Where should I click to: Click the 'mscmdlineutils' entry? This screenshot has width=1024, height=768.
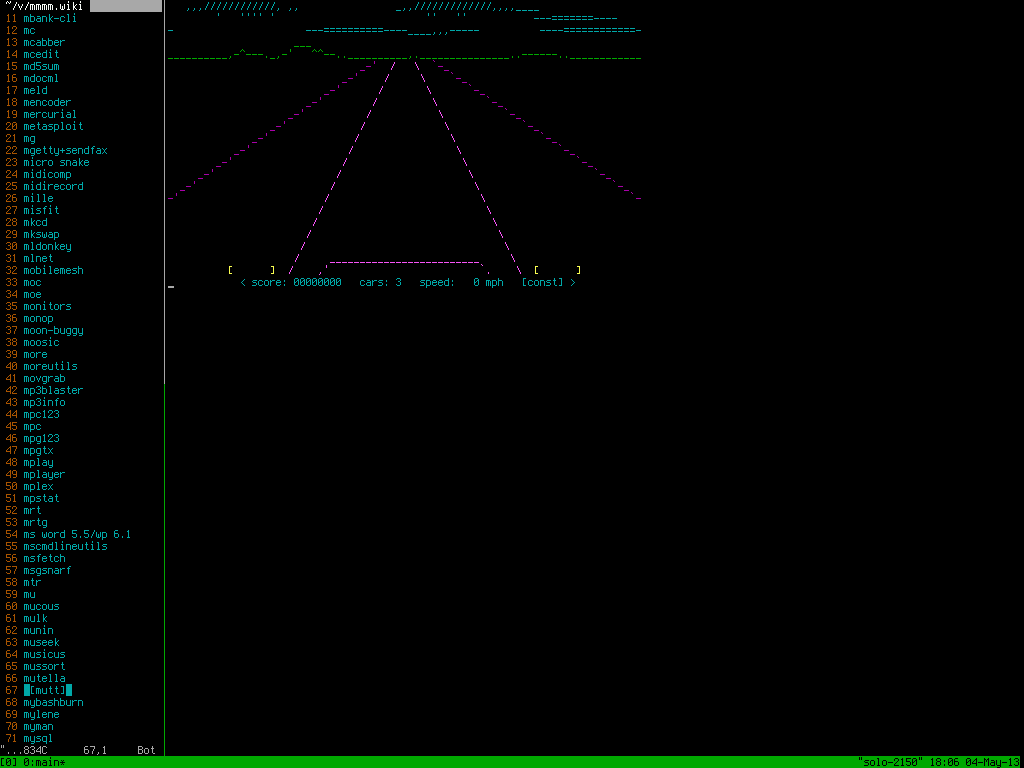coord(65,546)
